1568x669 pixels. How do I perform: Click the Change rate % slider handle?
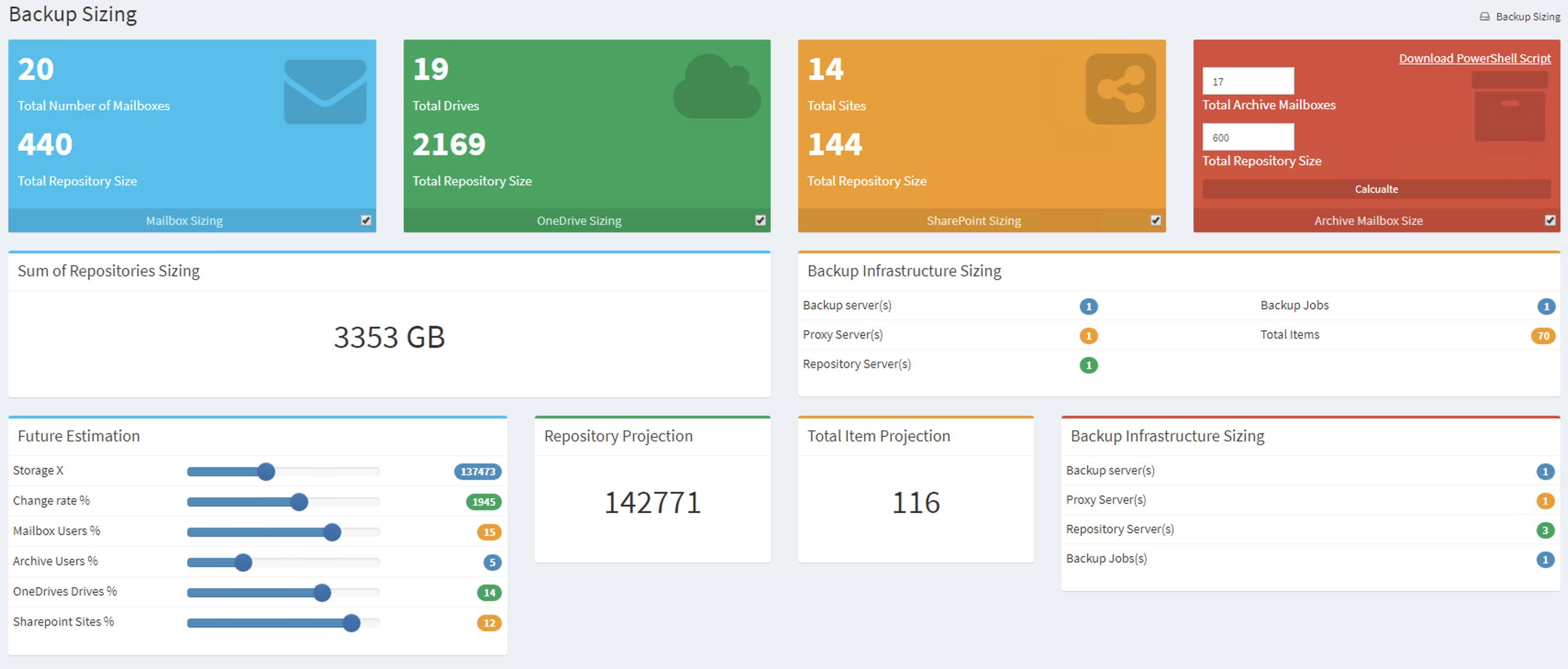click(299, 502)
